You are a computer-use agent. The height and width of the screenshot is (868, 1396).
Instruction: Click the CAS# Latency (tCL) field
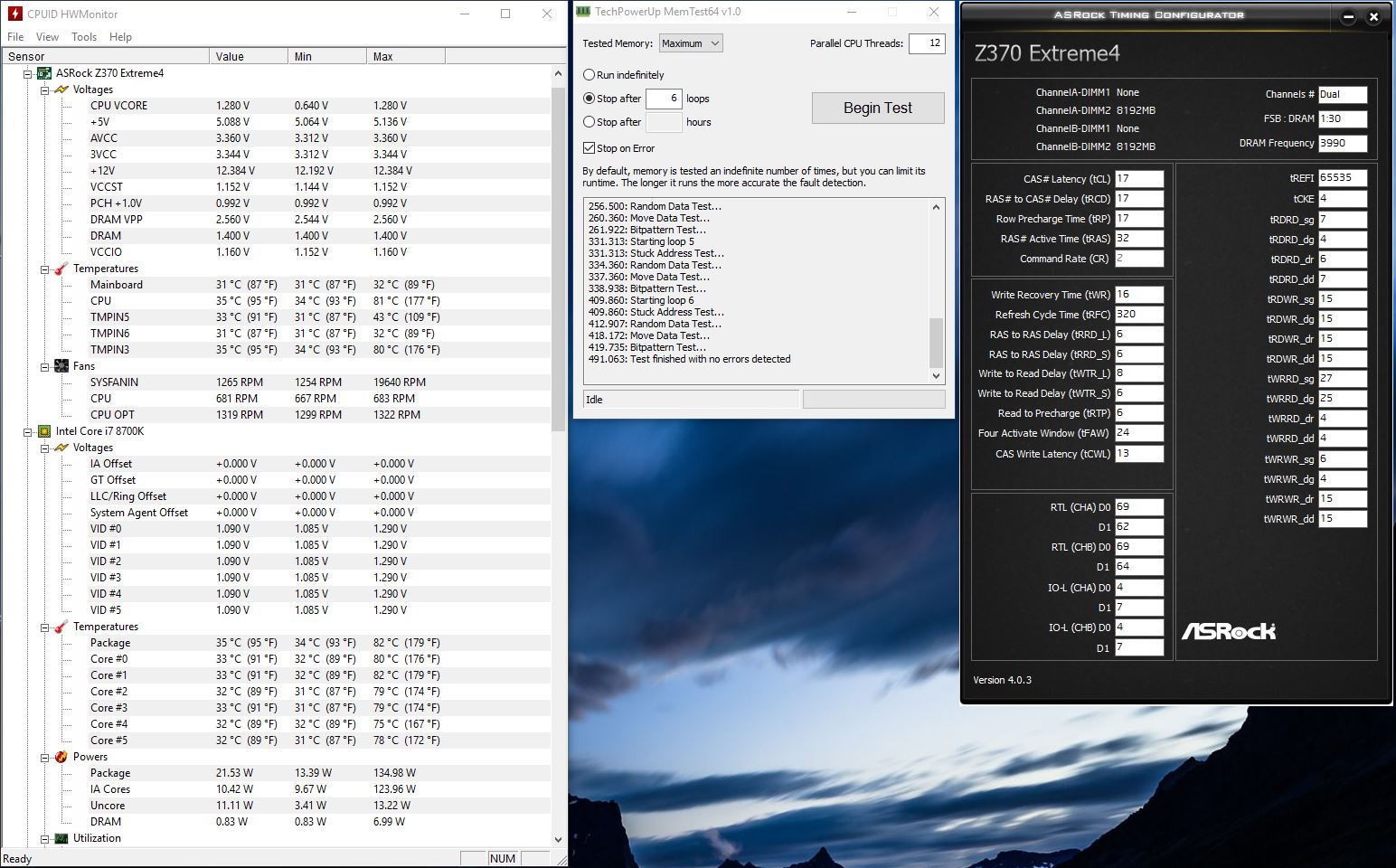tap(1139, 179)
